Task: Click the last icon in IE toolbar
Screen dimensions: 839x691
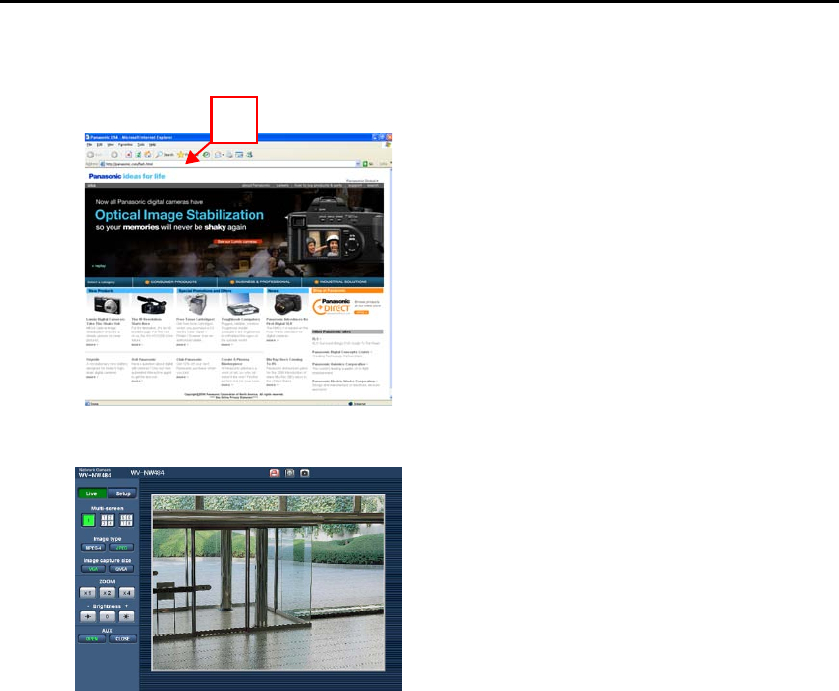Action: pyautogui.click(x=249, y=155)
